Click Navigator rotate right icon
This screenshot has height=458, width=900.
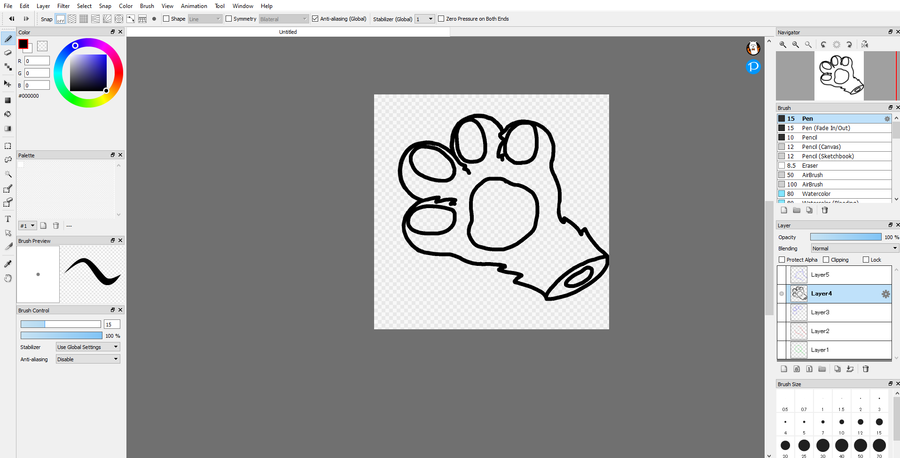pyautogui.click(x=849, y=44)
